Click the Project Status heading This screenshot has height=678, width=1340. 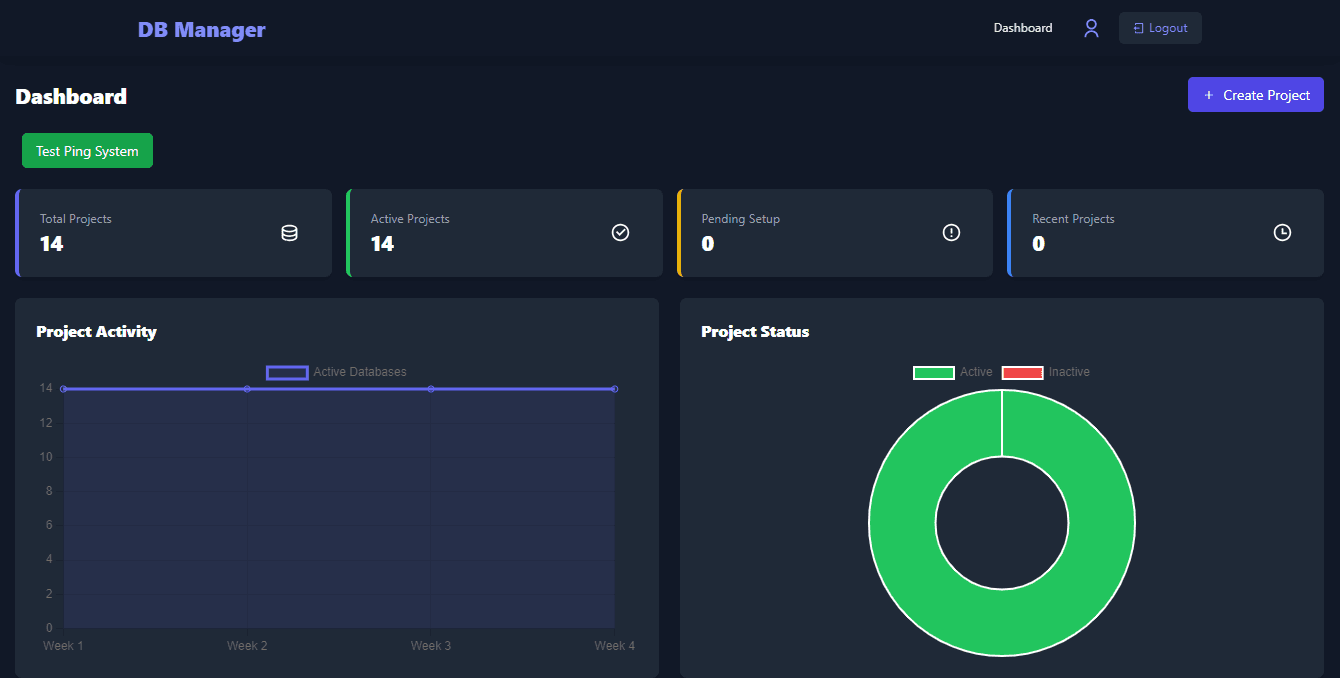click(x=755, y=331)
